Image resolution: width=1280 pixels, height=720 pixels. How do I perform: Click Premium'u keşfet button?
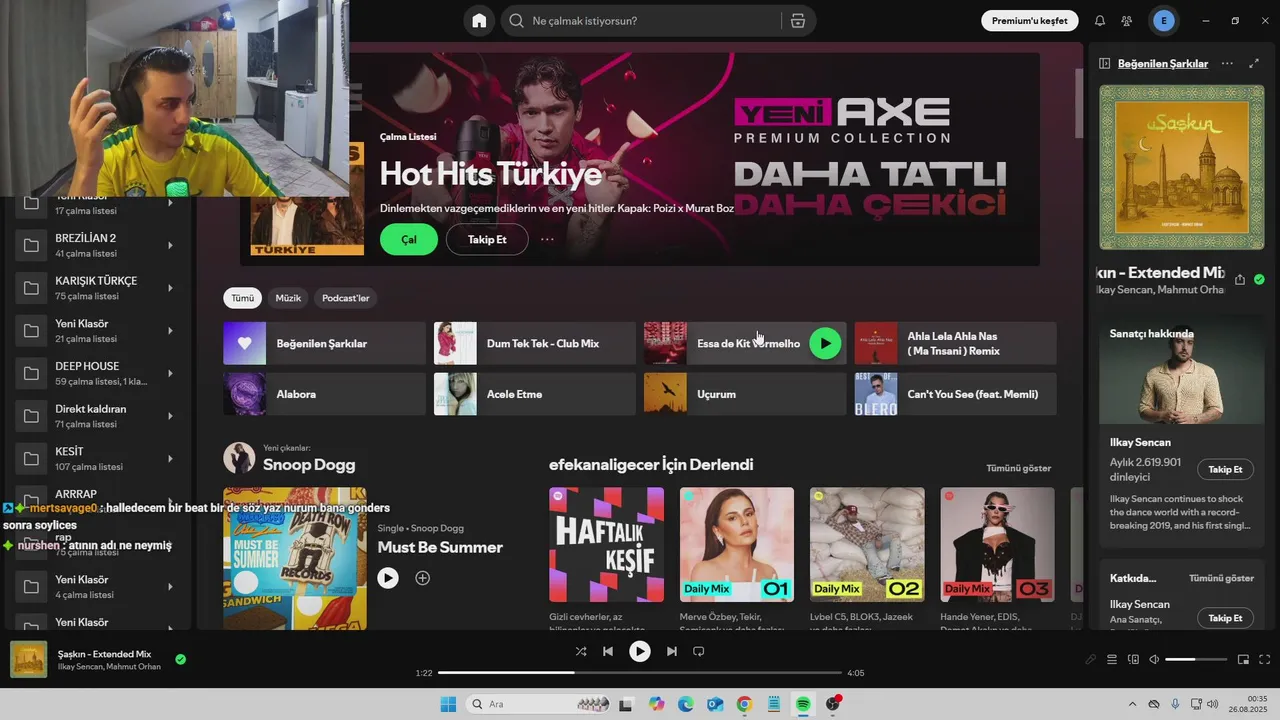click(x=1030, y=20)
